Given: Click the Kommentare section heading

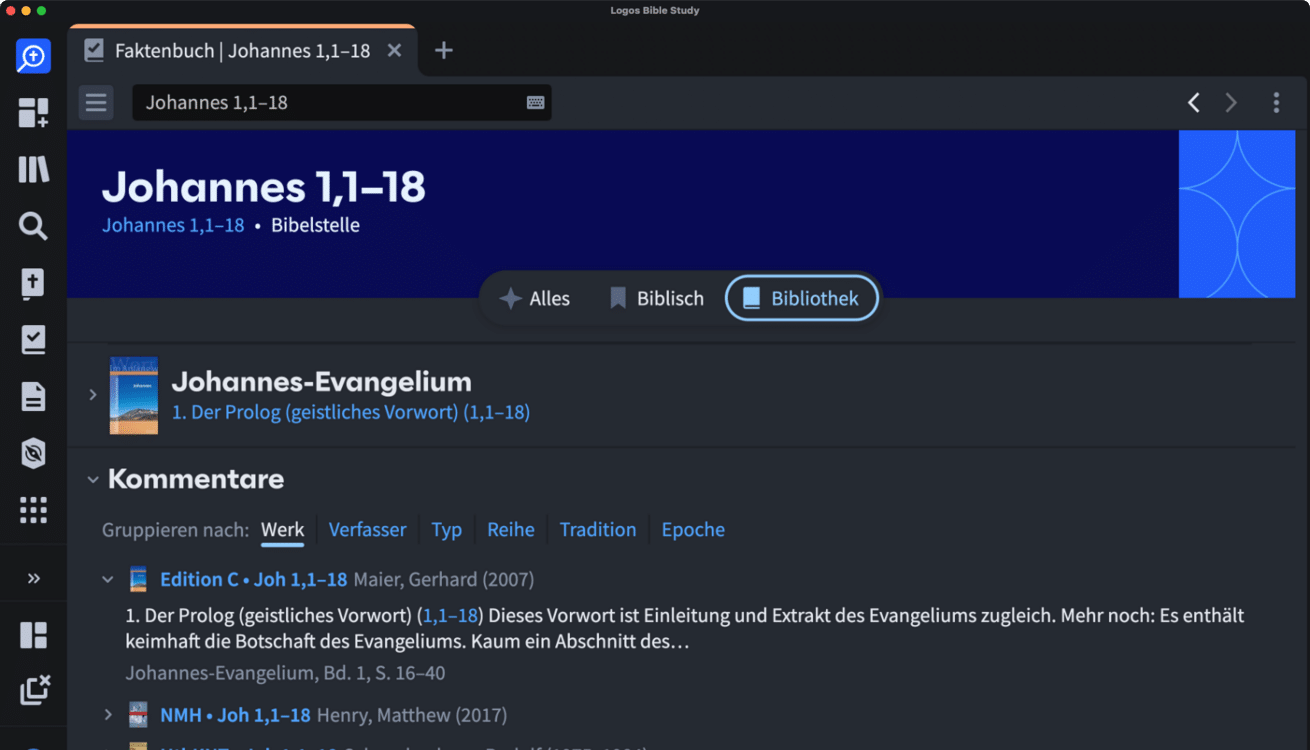Looking at the screenshot, I should pos(196,479).
